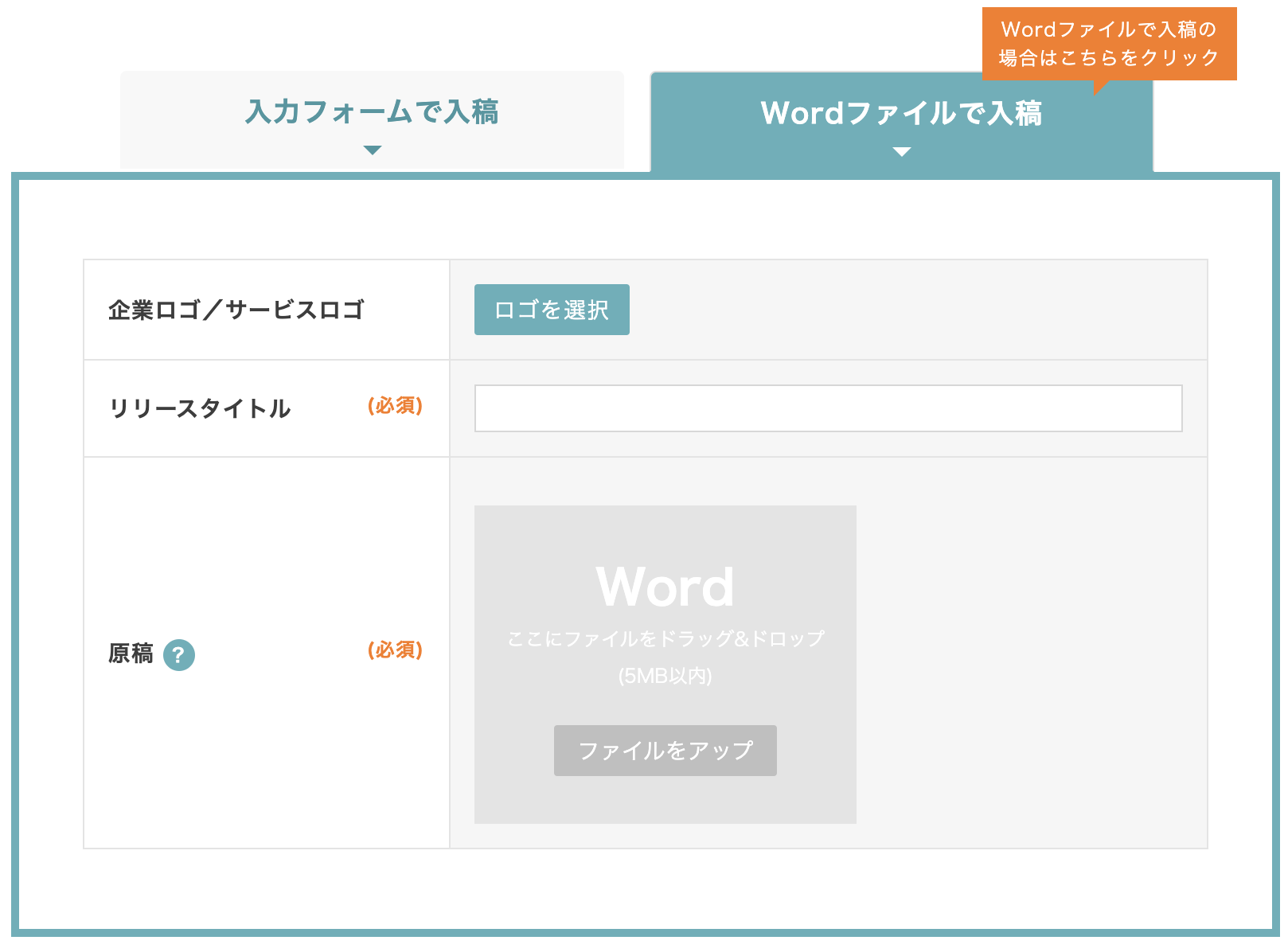
Task: Click the orange Wordファイル callout bubble
Action: tap(1108, 44)
